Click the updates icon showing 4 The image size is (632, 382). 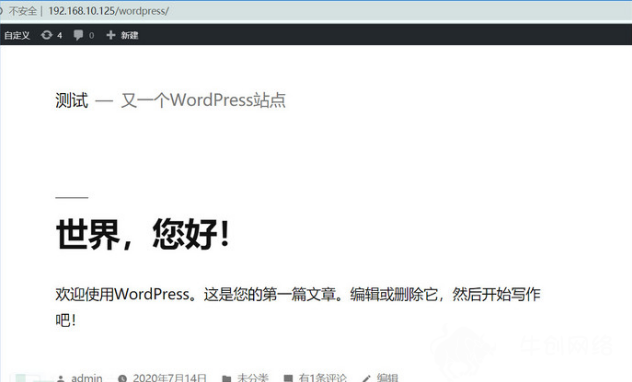(x=52, y=35)
